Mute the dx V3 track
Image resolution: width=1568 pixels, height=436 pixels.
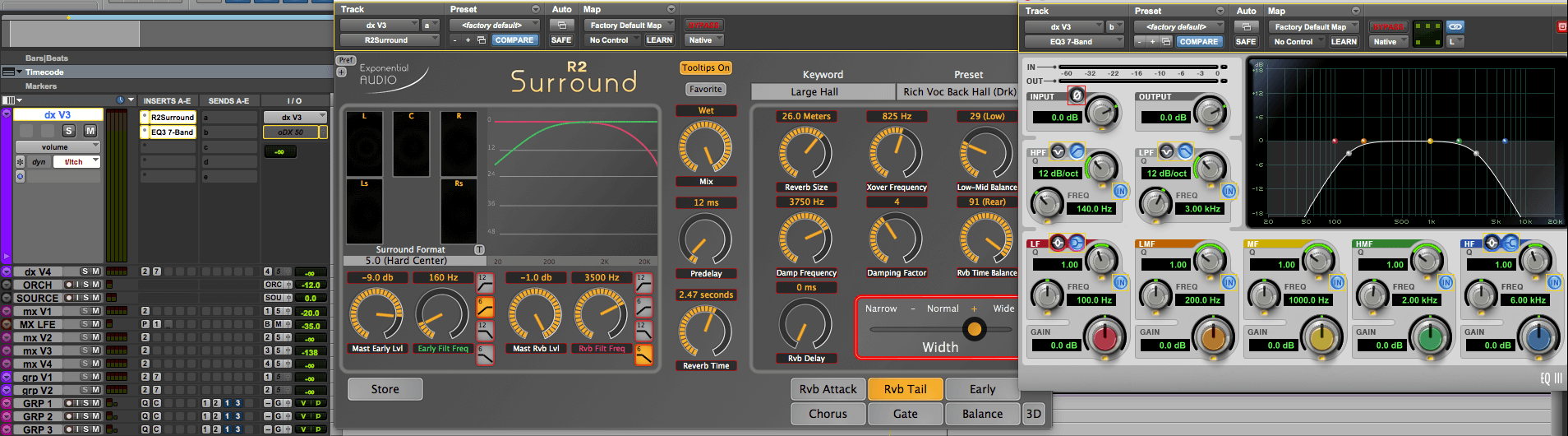point(90,131)
